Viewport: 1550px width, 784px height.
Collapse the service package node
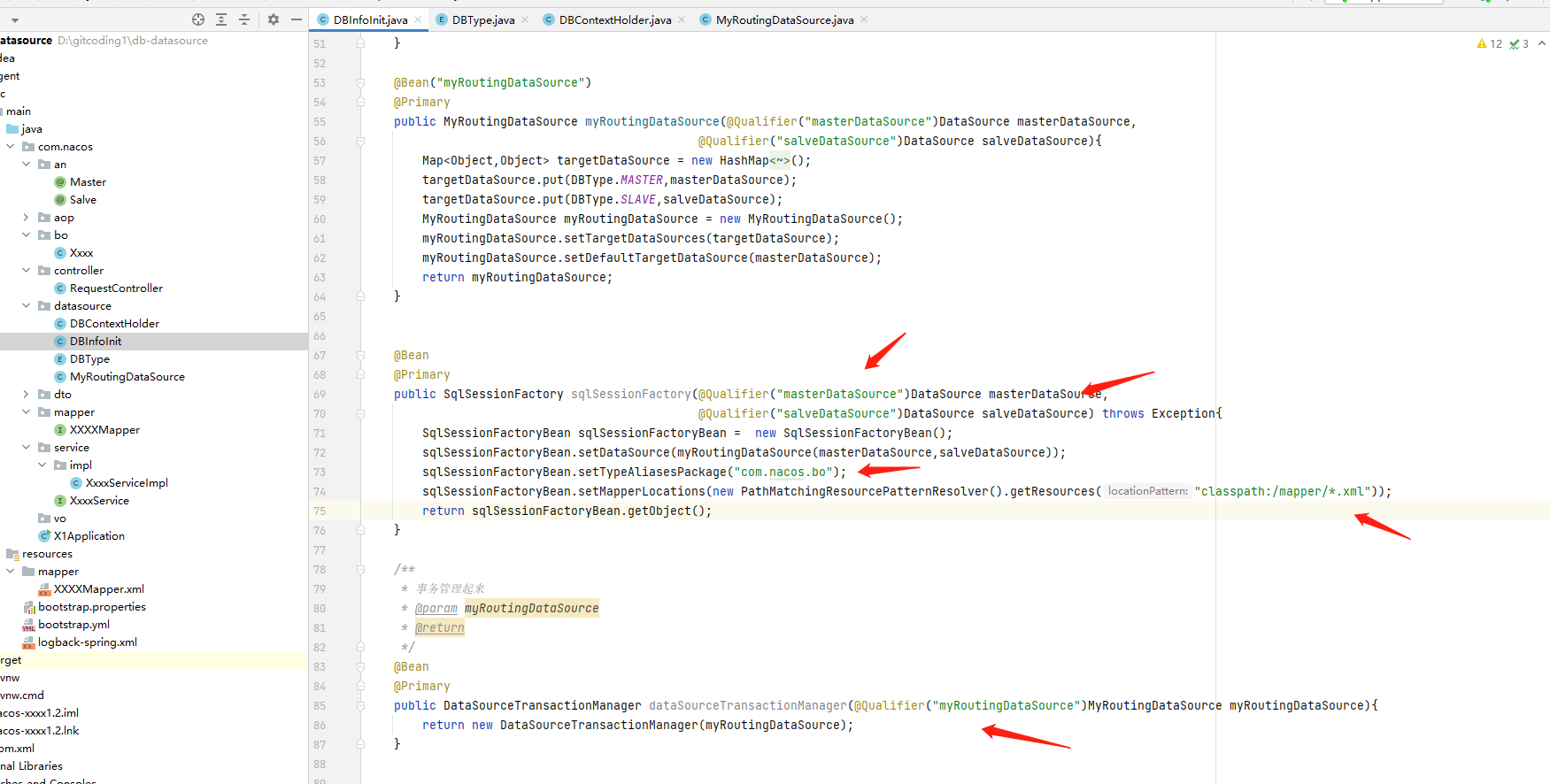tap(27, 448)
